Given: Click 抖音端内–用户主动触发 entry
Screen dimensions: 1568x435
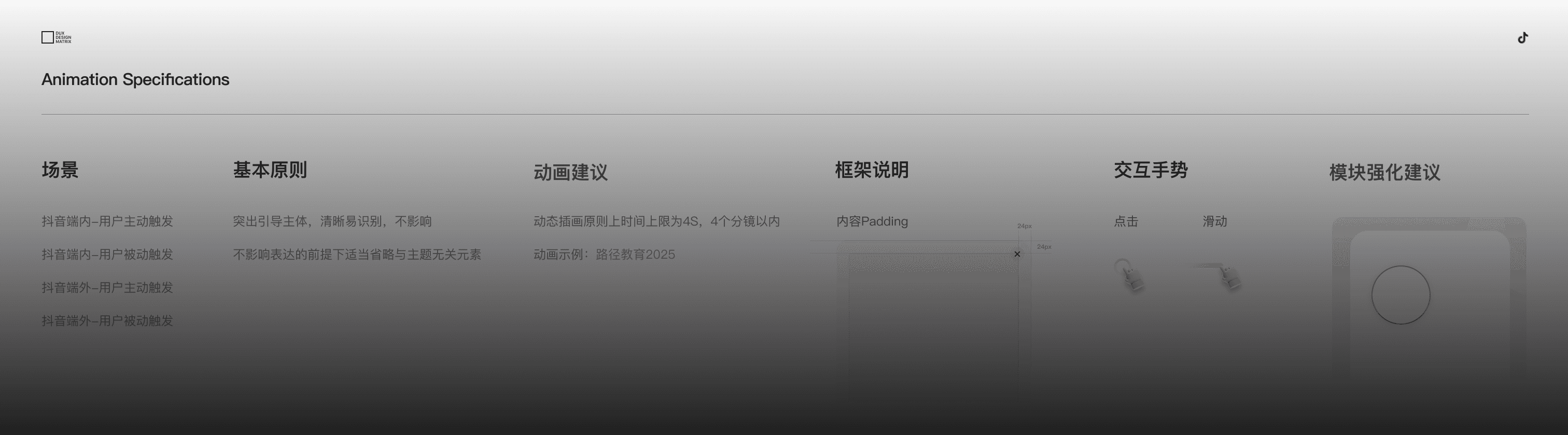Looking at the screenshot, I should 107,221.
